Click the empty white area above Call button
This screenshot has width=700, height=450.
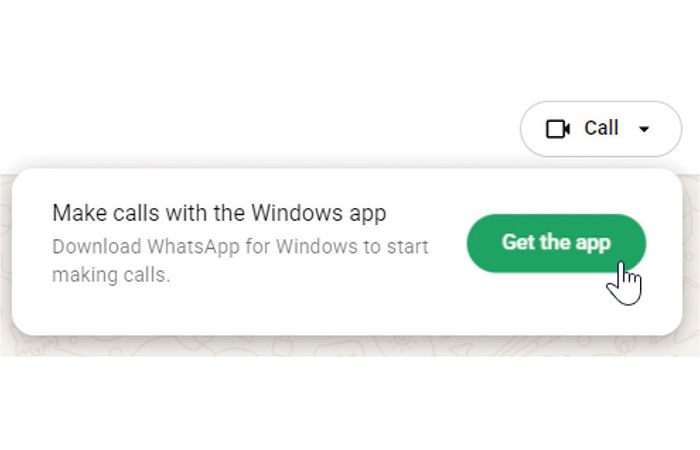[601, 49]
